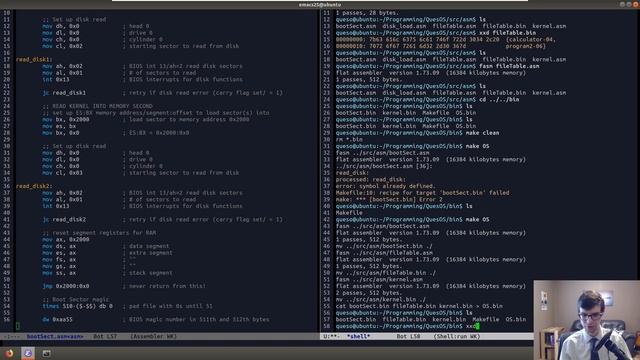Click OS.bin in shell line 57 listing
The image size is (640, 360).
(516, 319)
